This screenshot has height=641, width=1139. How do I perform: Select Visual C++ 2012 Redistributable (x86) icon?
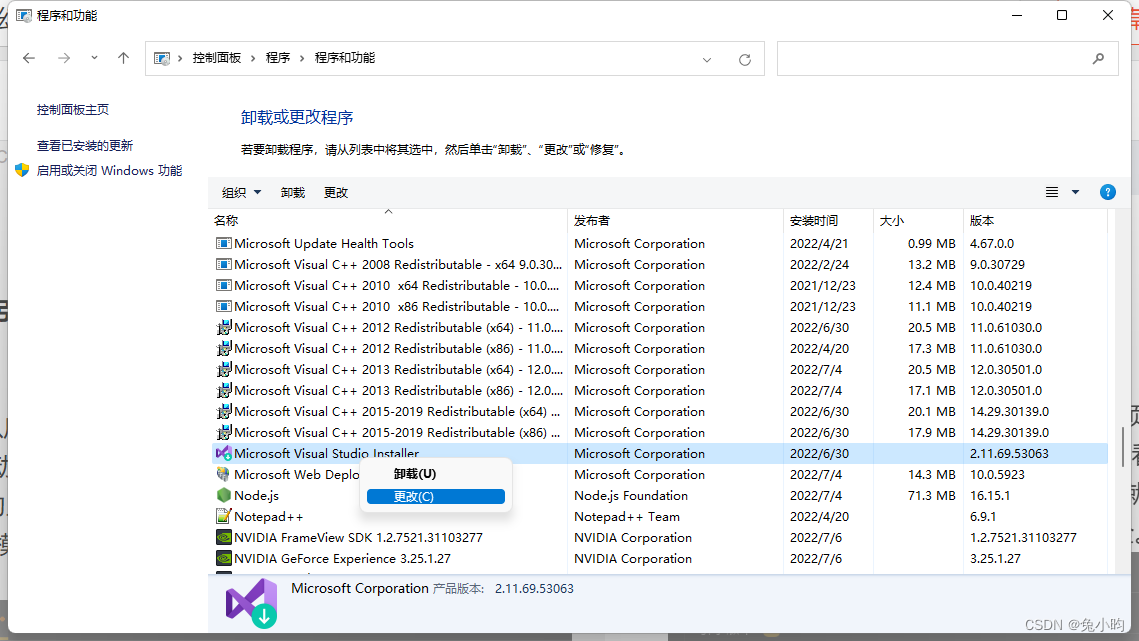coord(224,349)
